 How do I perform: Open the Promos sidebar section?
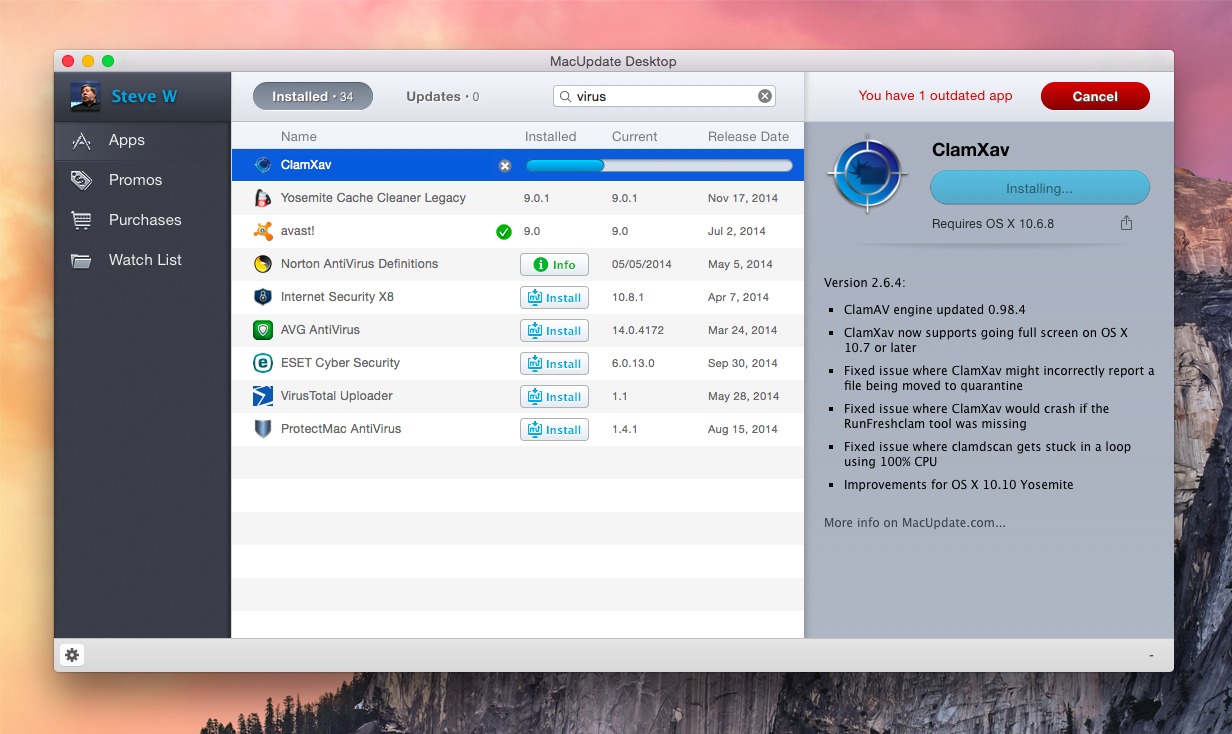(142, 180)
